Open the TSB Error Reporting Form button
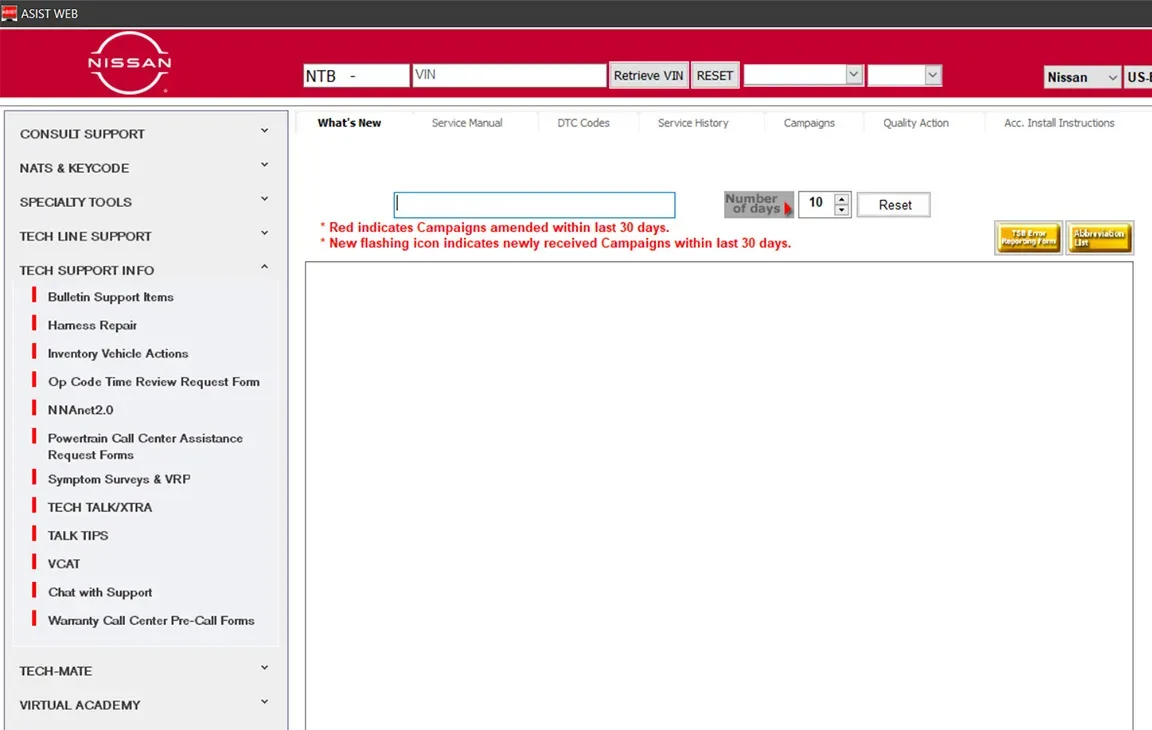This screenshot has height=730, width=1152. [1028, 237]
